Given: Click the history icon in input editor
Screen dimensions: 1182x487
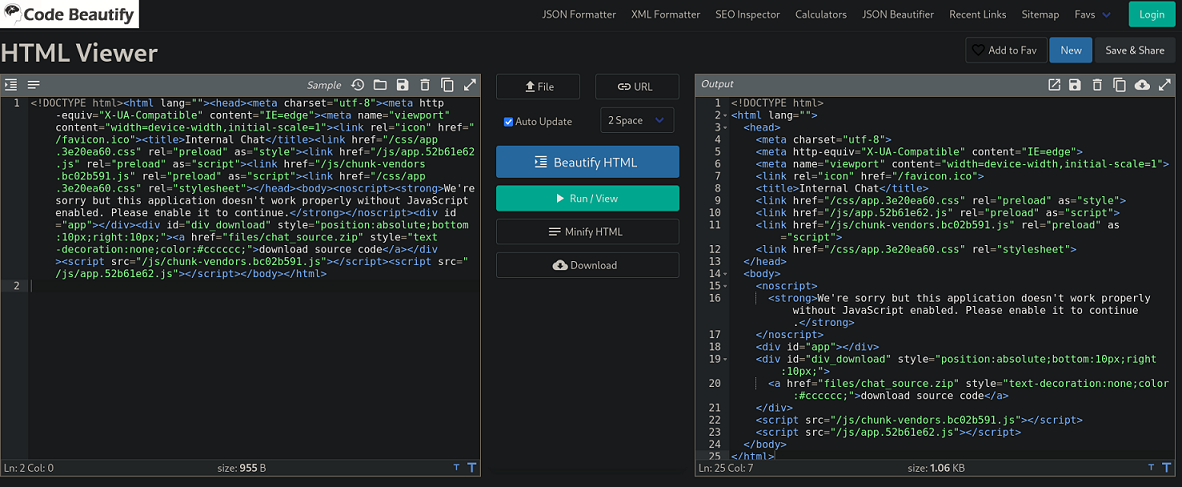Looking at the screenshot, I should [x=357, y=86].
